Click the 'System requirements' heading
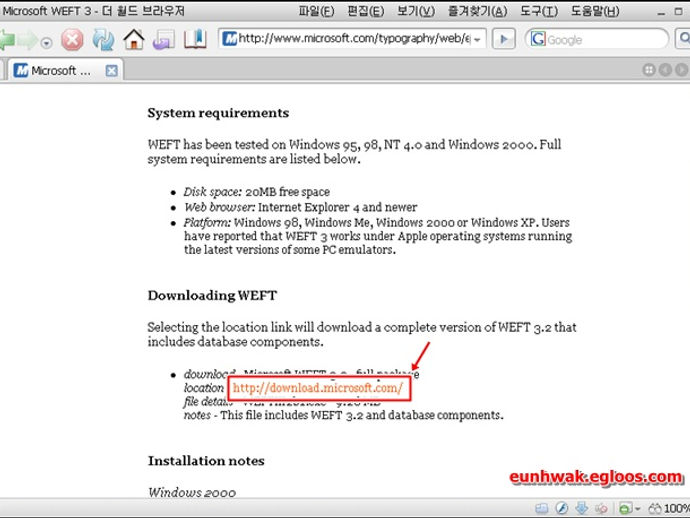The height and width of the screenshot is (518, 690). click(x=218, y=113)
